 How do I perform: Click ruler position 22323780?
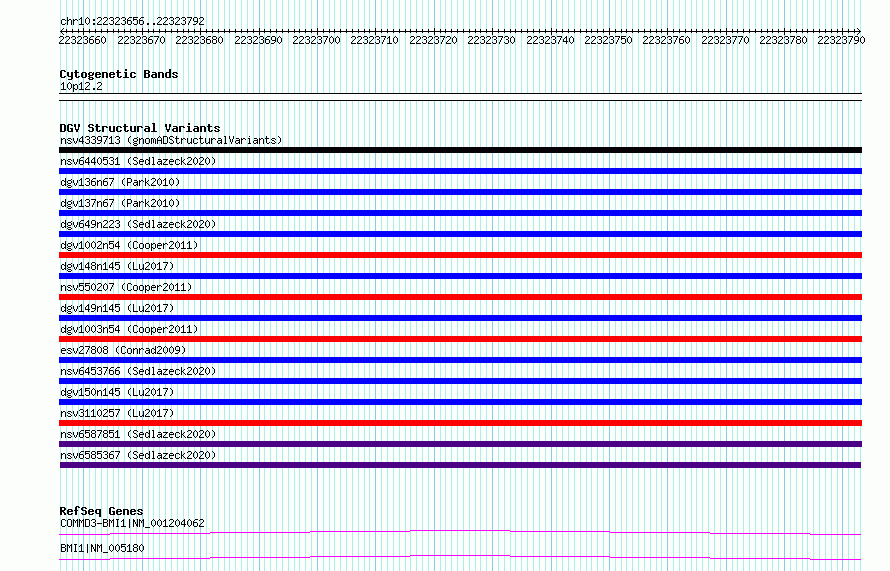click(783, 40)
